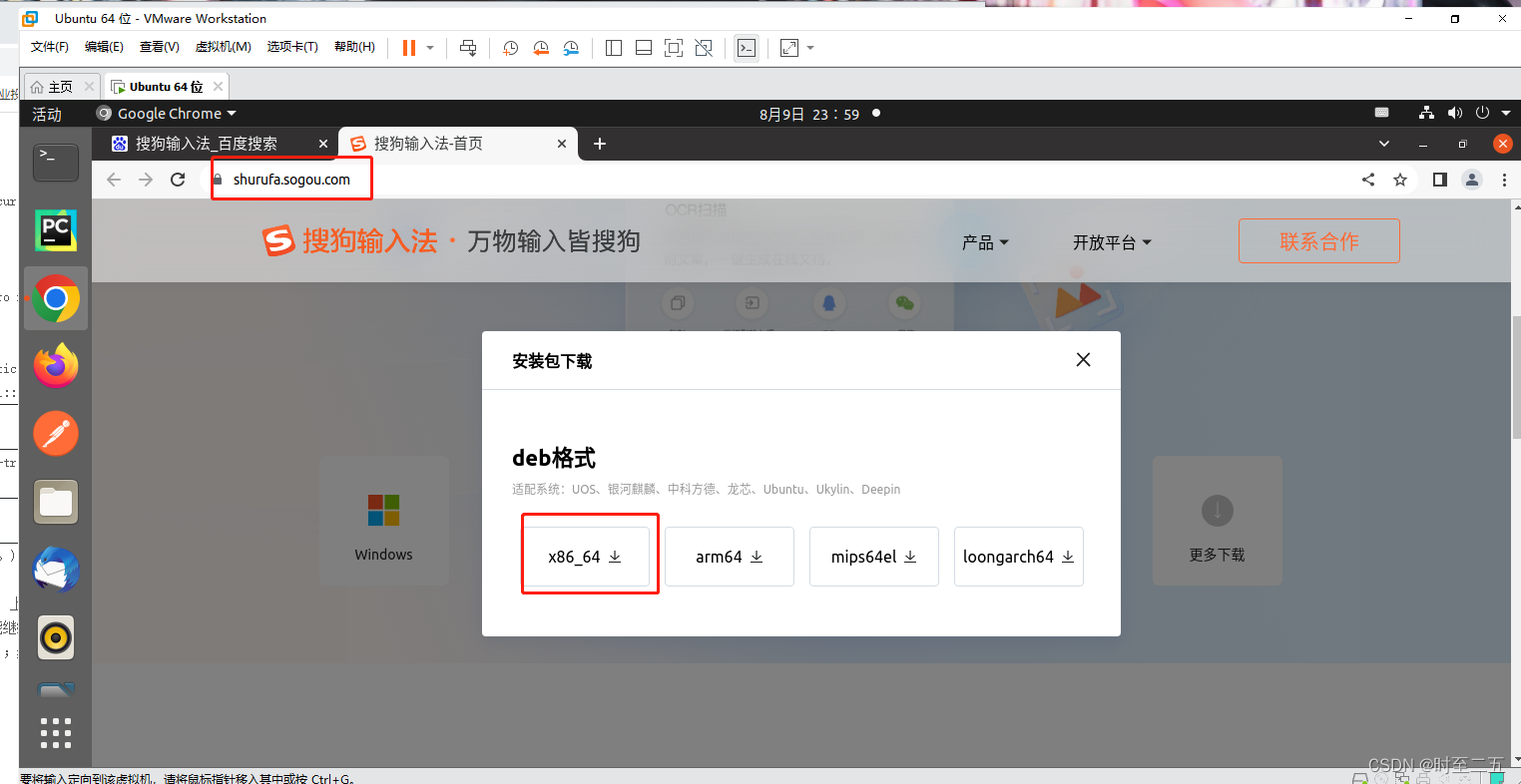1521x784 pixels.
Task: Open the 文件(F) menu
Action: pyautogui.click(x=50, y=47)
